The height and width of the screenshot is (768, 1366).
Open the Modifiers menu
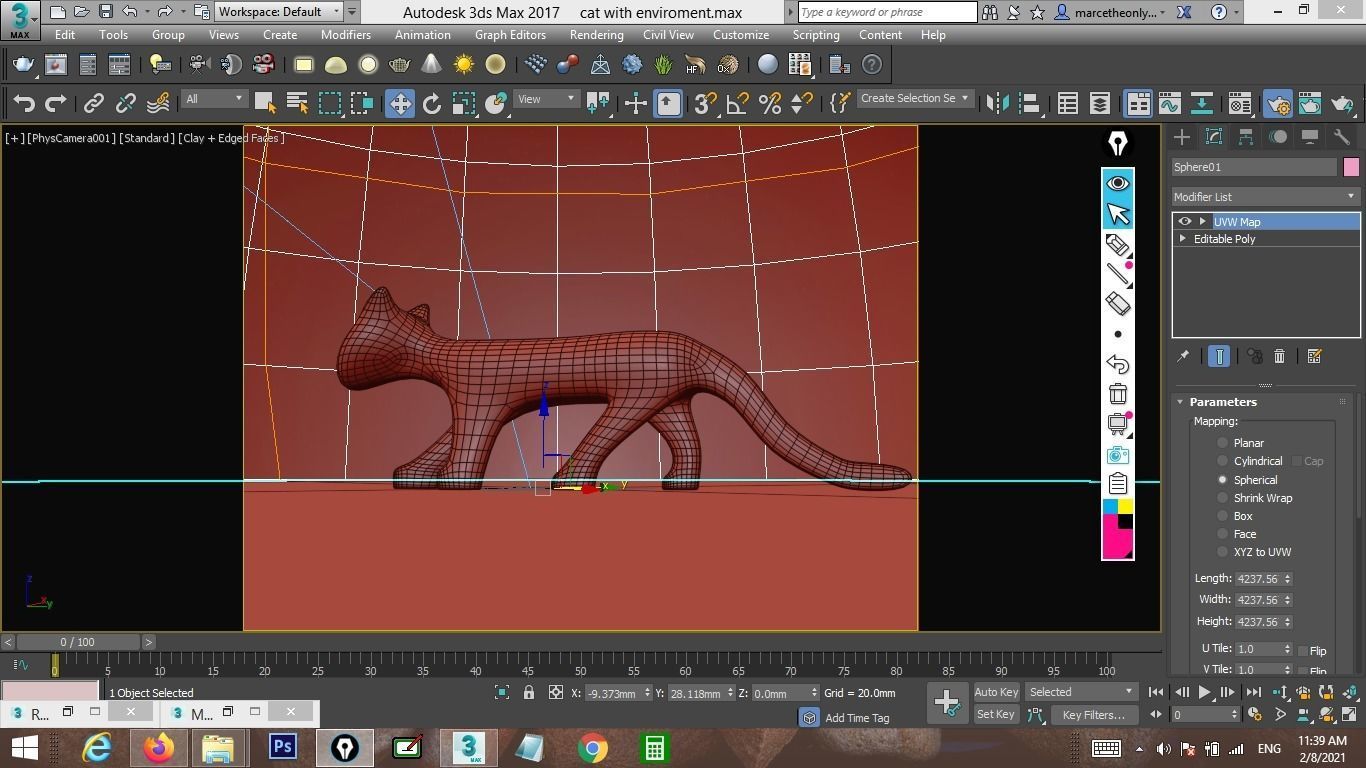point(346,35)
